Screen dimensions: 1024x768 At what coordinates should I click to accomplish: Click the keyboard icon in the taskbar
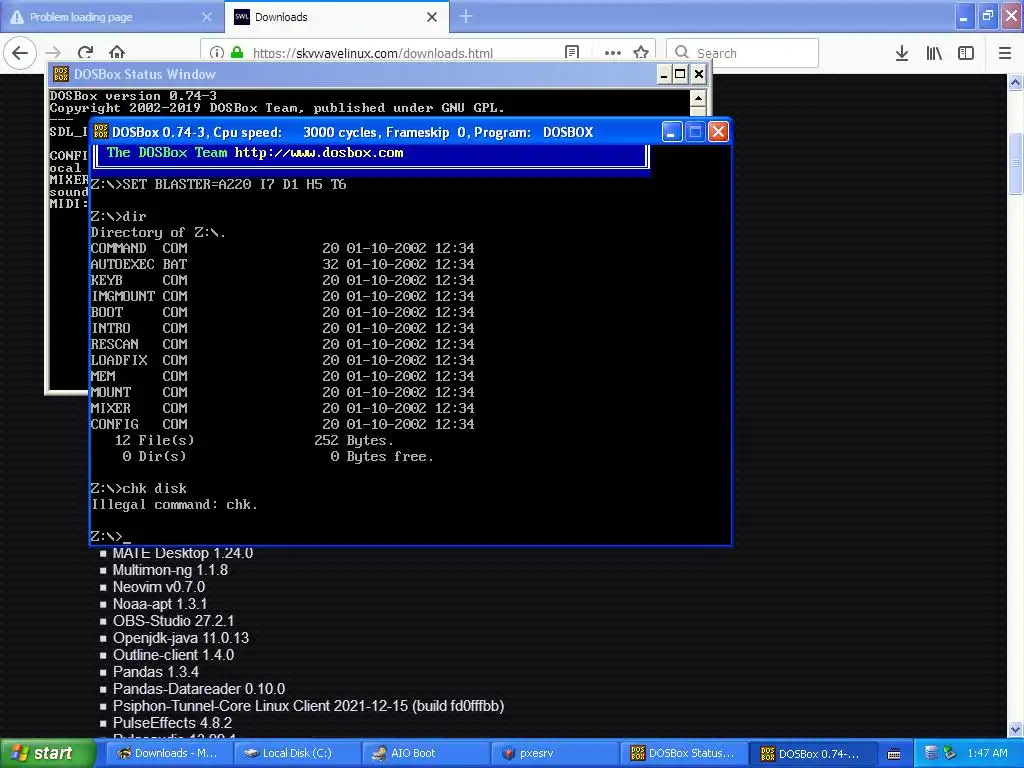point(894,754)
